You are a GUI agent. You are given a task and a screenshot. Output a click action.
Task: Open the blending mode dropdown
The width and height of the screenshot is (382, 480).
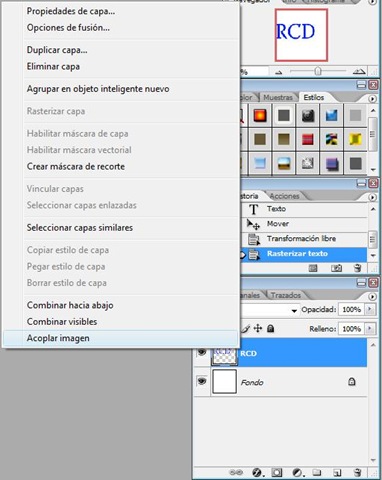(x=294, y=311)
